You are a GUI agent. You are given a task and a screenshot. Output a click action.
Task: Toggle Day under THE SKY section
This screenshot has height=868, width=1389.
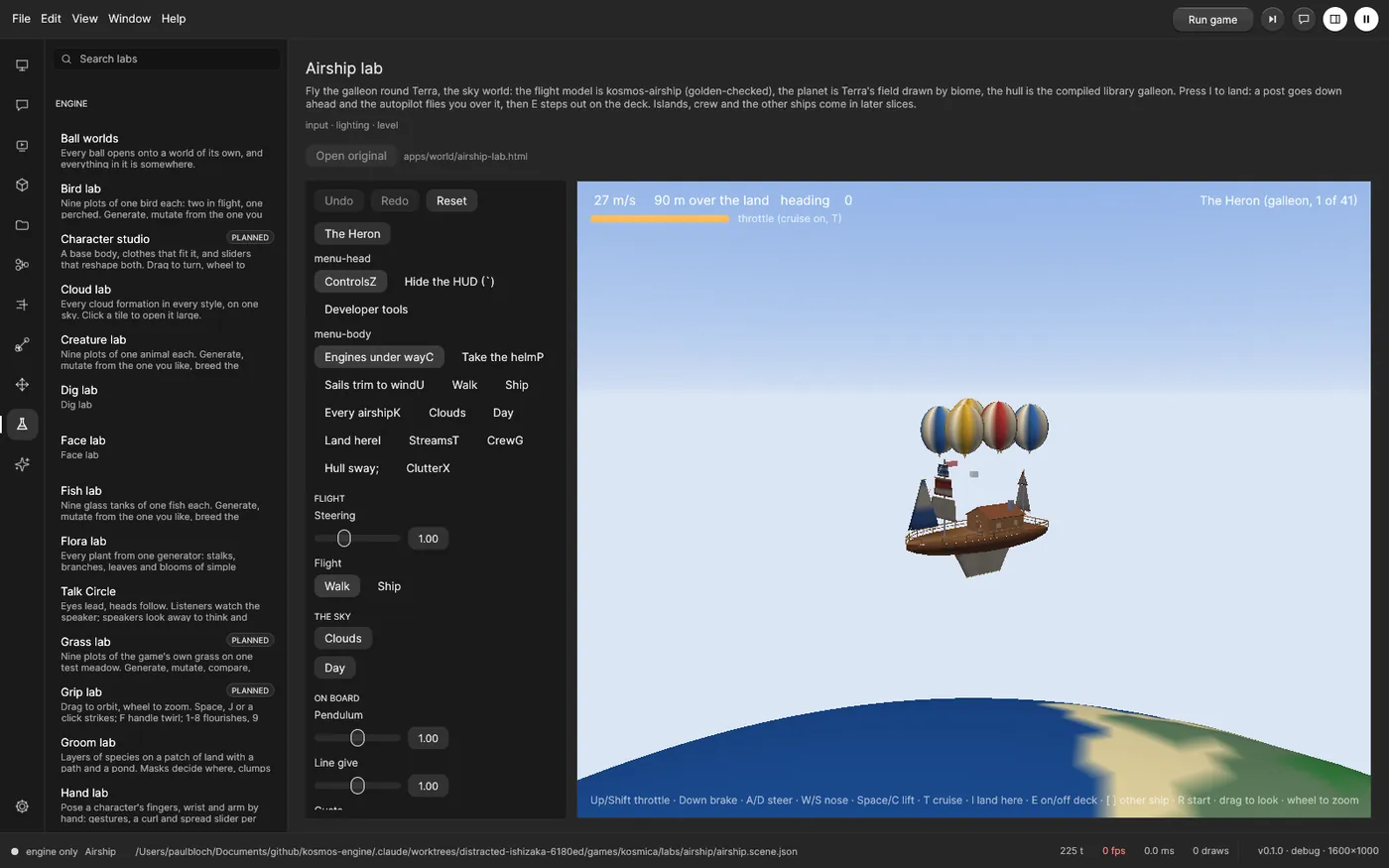coord(334,669)
